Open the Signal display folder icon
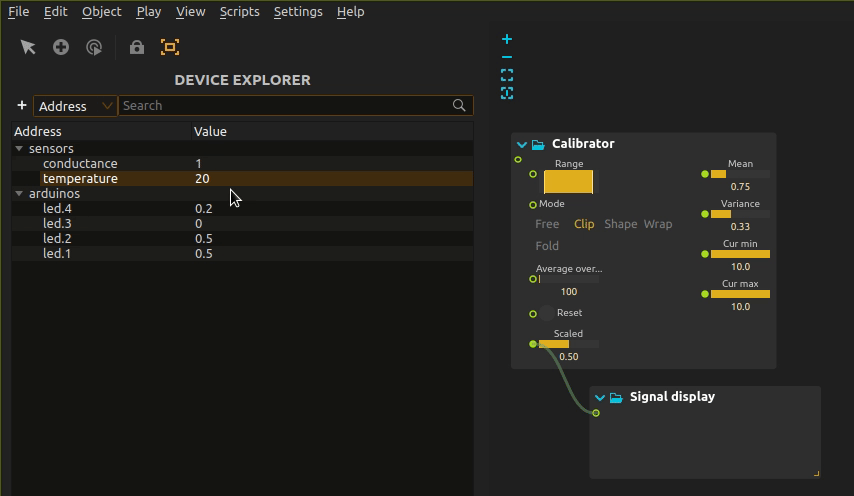The image size is (854, 496). (x=616, y=397)
